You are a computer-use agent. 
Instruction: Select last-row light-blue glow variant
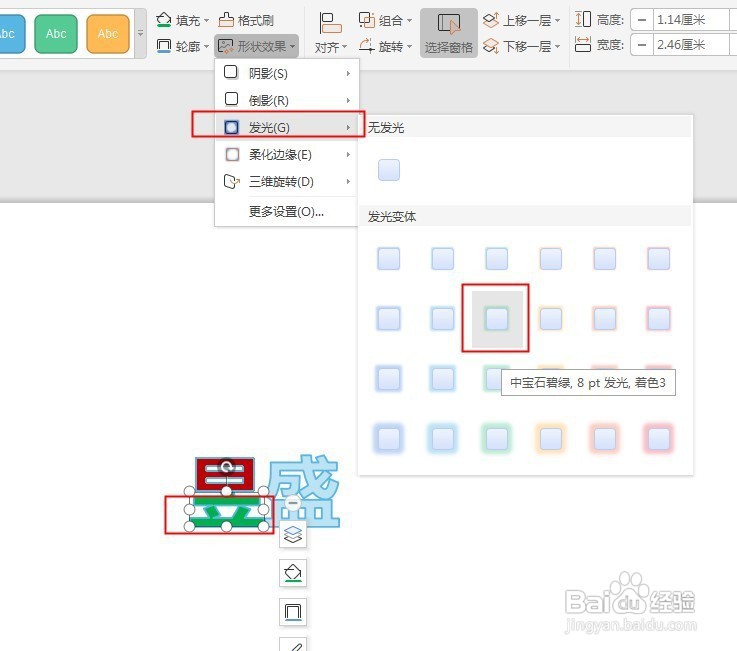pyautogui.click(x=443, y=439)
